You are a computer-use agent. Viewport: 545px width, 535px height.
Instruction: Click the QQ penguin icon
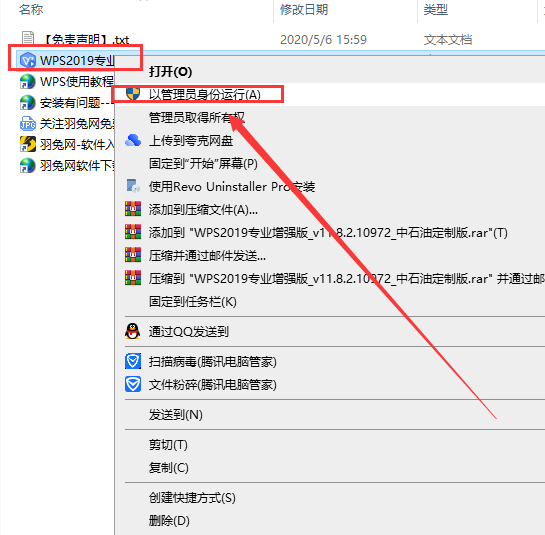tap(133, 331)
